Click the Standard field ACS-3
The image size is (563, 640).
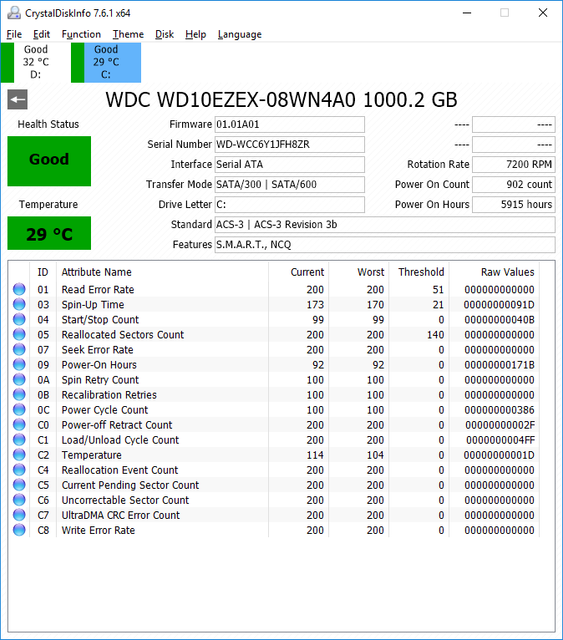point(385,224)
